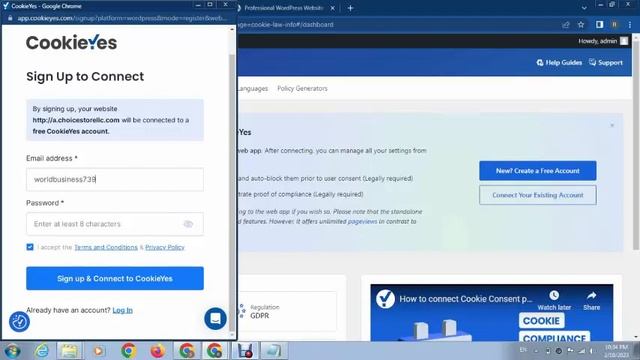
Task: Click the CookieYes logo in signup popup
Action: click(71, 42)
